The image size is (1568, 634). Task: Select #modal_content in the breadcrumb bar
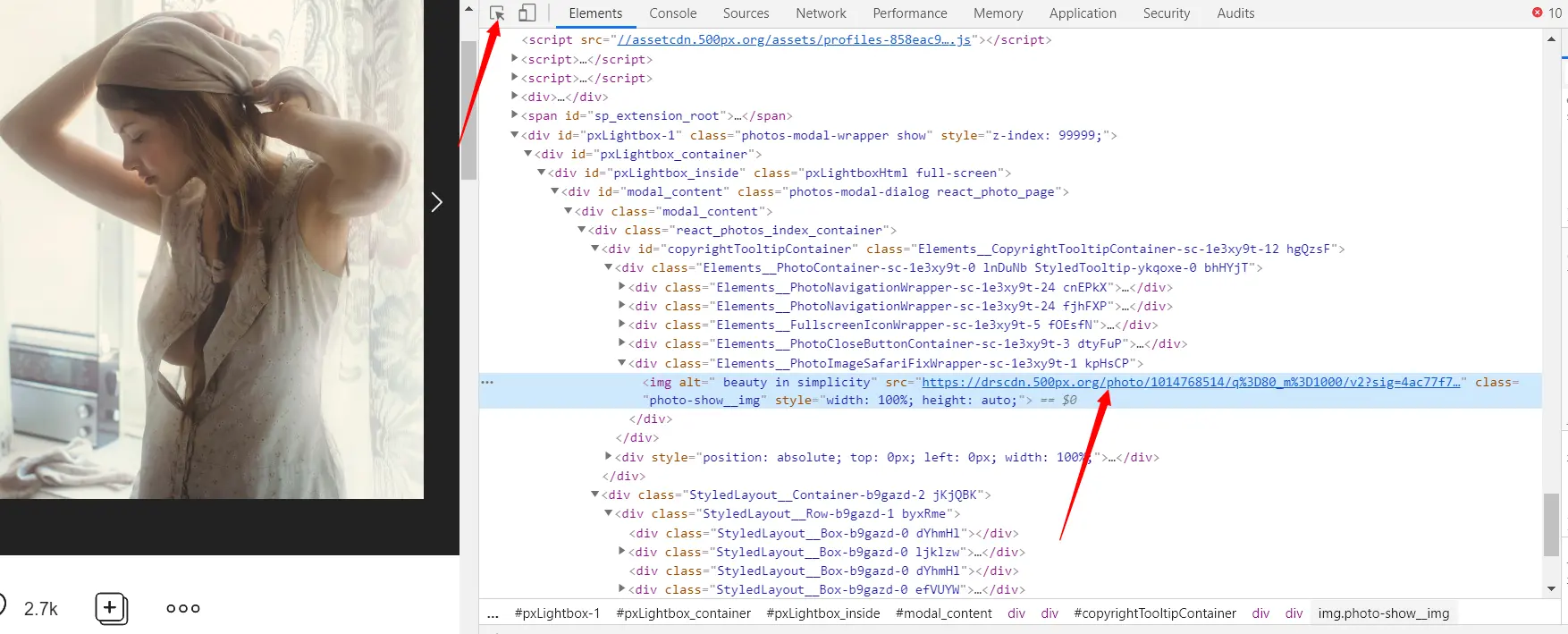coord(943,613)
